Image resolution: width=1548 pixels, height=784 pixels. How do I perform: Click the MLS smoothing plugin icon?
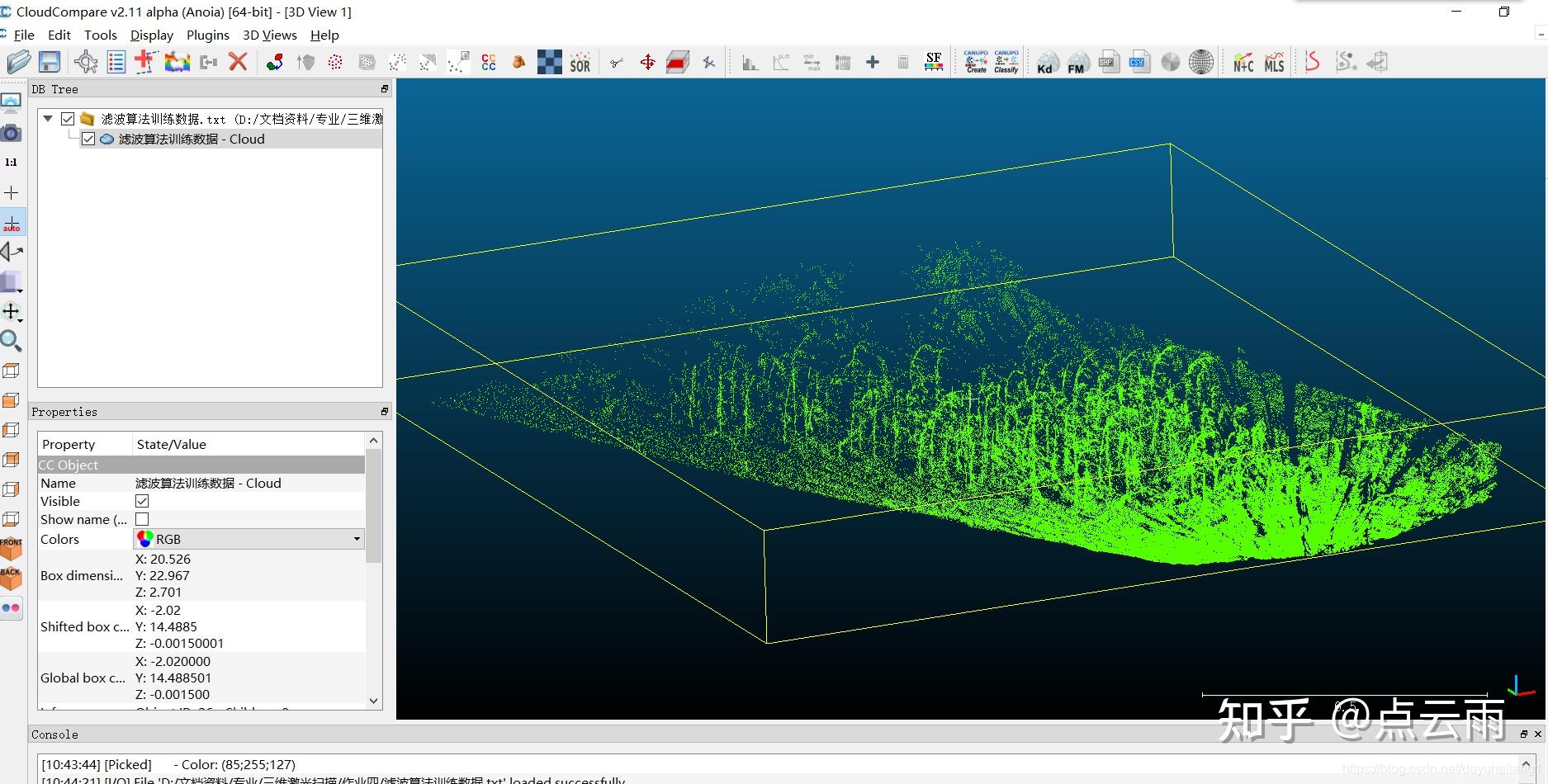pyautogui.click(x=1274, y=63)
